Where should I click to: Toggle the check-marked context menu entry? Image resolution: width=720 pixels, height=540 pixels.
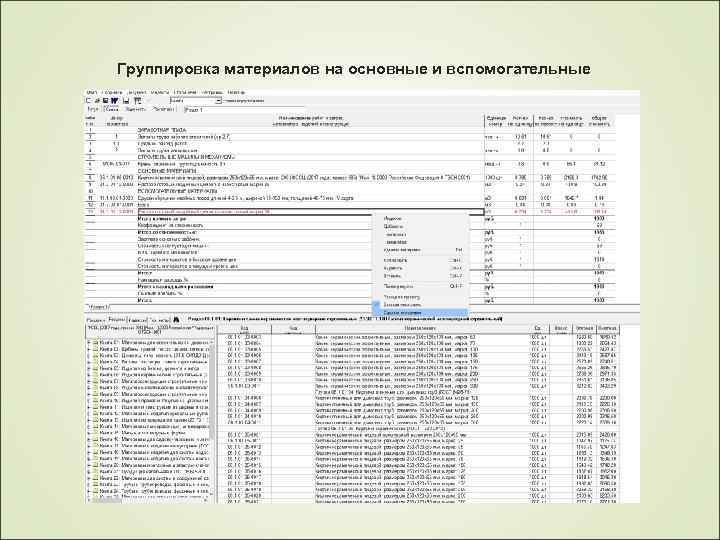pos(420,305)
